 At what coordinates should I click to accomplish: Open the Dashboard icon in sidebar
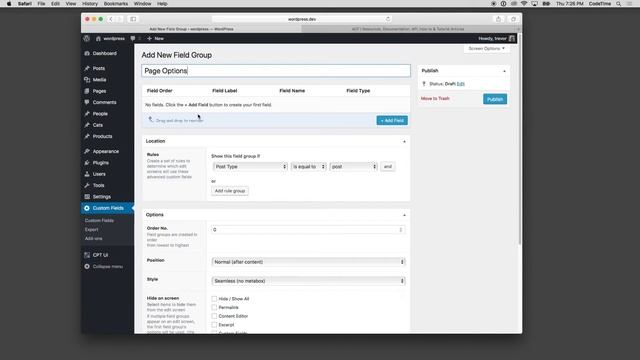point(87,53)
